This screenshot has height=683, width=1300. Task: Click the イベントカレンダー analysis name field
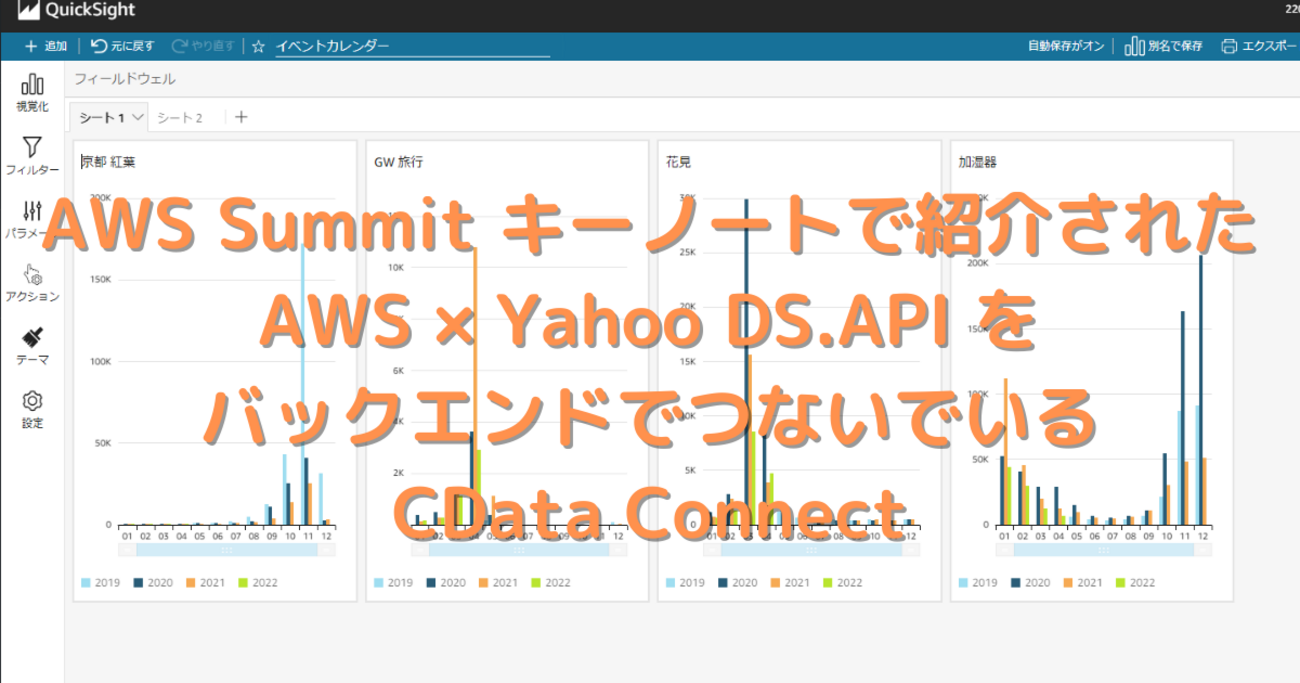coord(410,46)
